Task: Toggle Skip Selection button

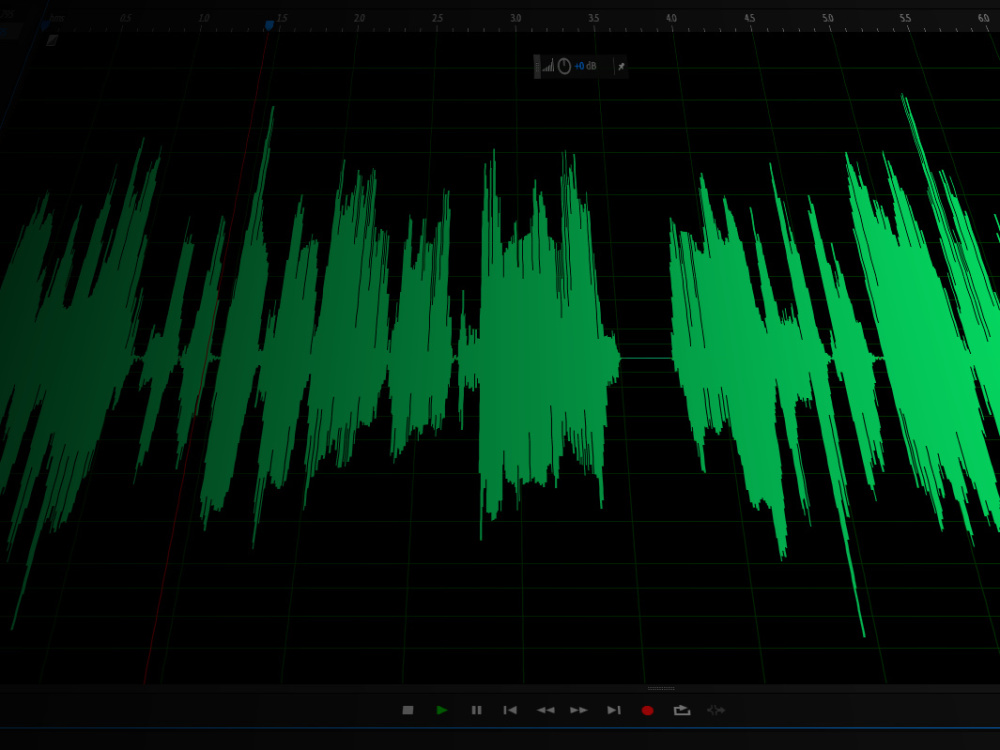Action: (716, 710)
